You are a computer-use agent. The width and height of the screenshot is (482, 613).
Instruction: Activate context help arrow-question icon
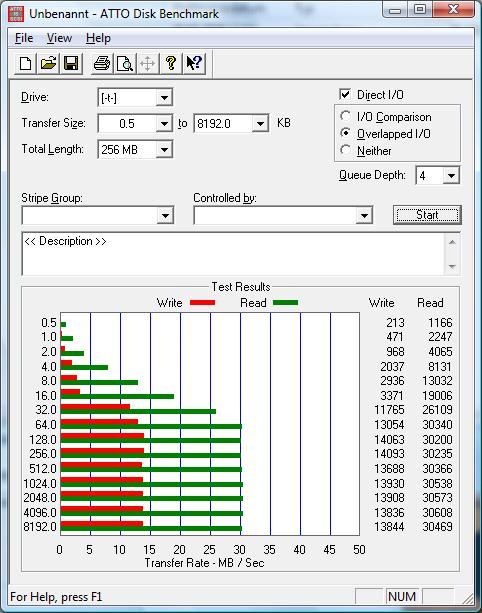(194, 63)
